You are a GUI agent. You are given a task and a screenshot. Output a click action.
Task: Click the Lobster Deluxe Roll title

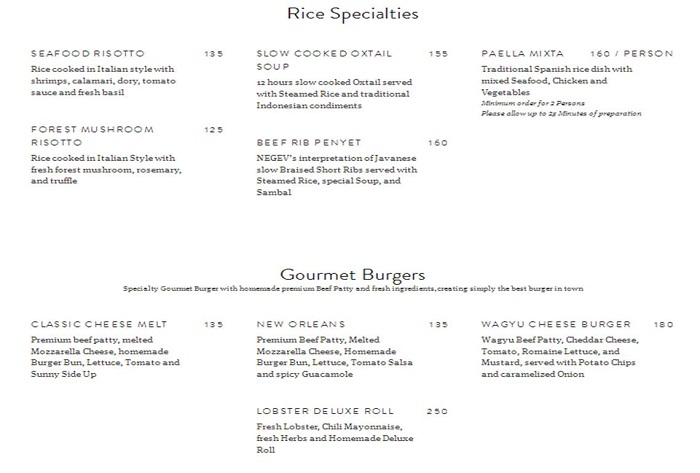(x=325, y=411)
